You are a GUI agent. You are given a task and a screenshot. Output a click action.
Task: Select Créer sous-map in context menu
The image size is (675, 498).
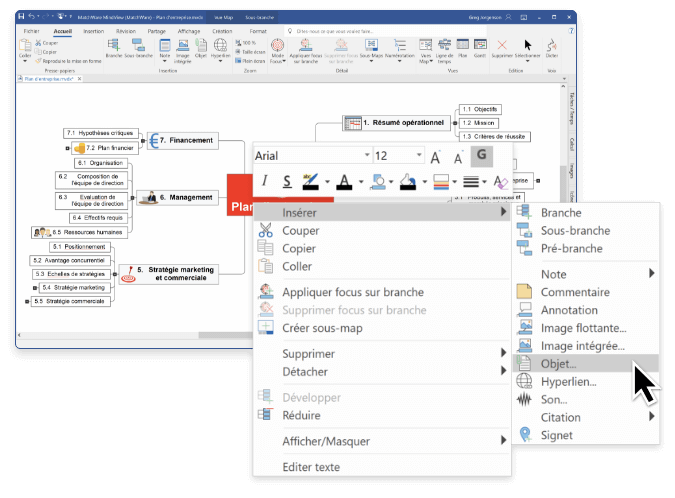(382, 328)
